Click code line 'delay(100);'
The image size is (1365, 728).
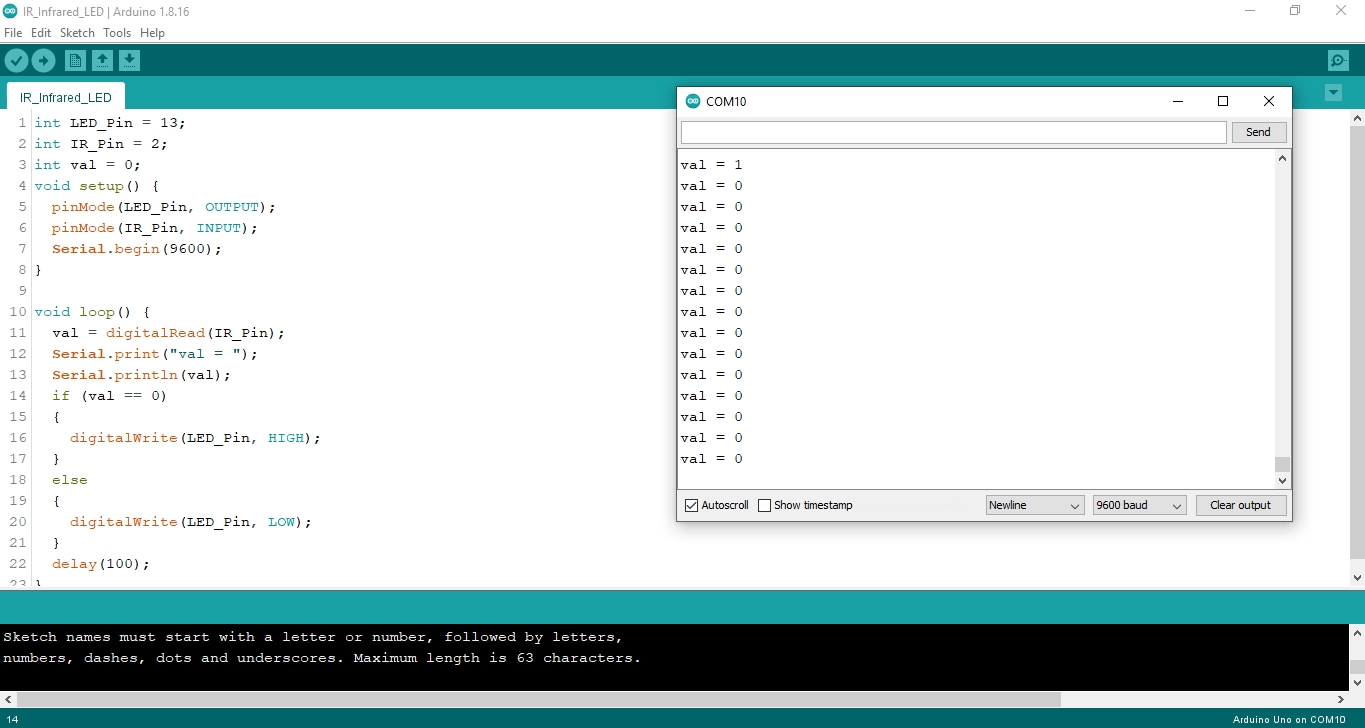pos(101,564)
